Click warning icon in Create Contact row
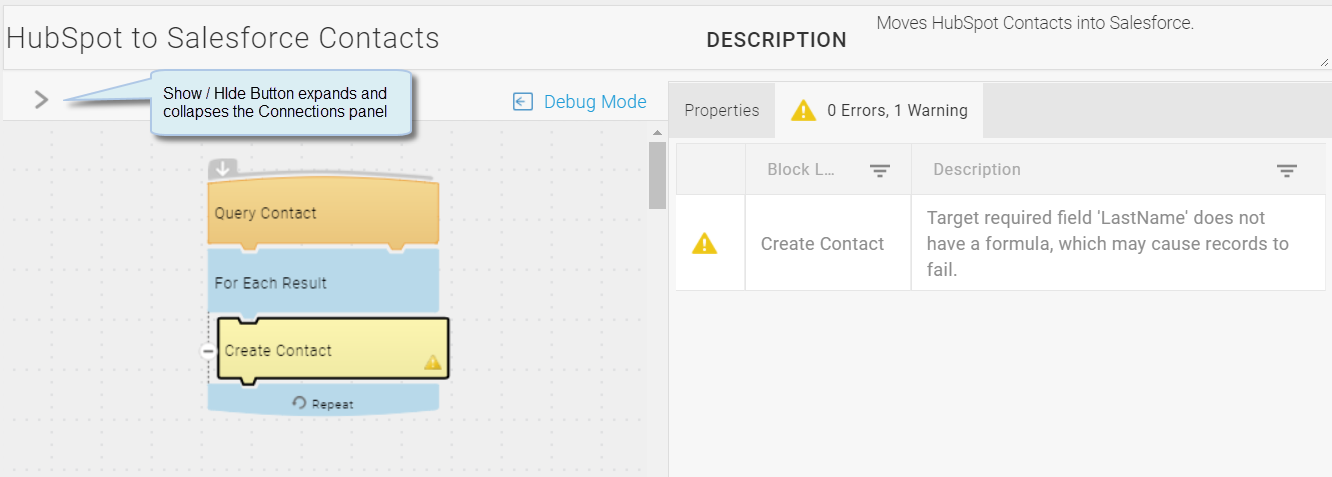The width and height of the screenshot is (1332, 477). coord(705,243)
